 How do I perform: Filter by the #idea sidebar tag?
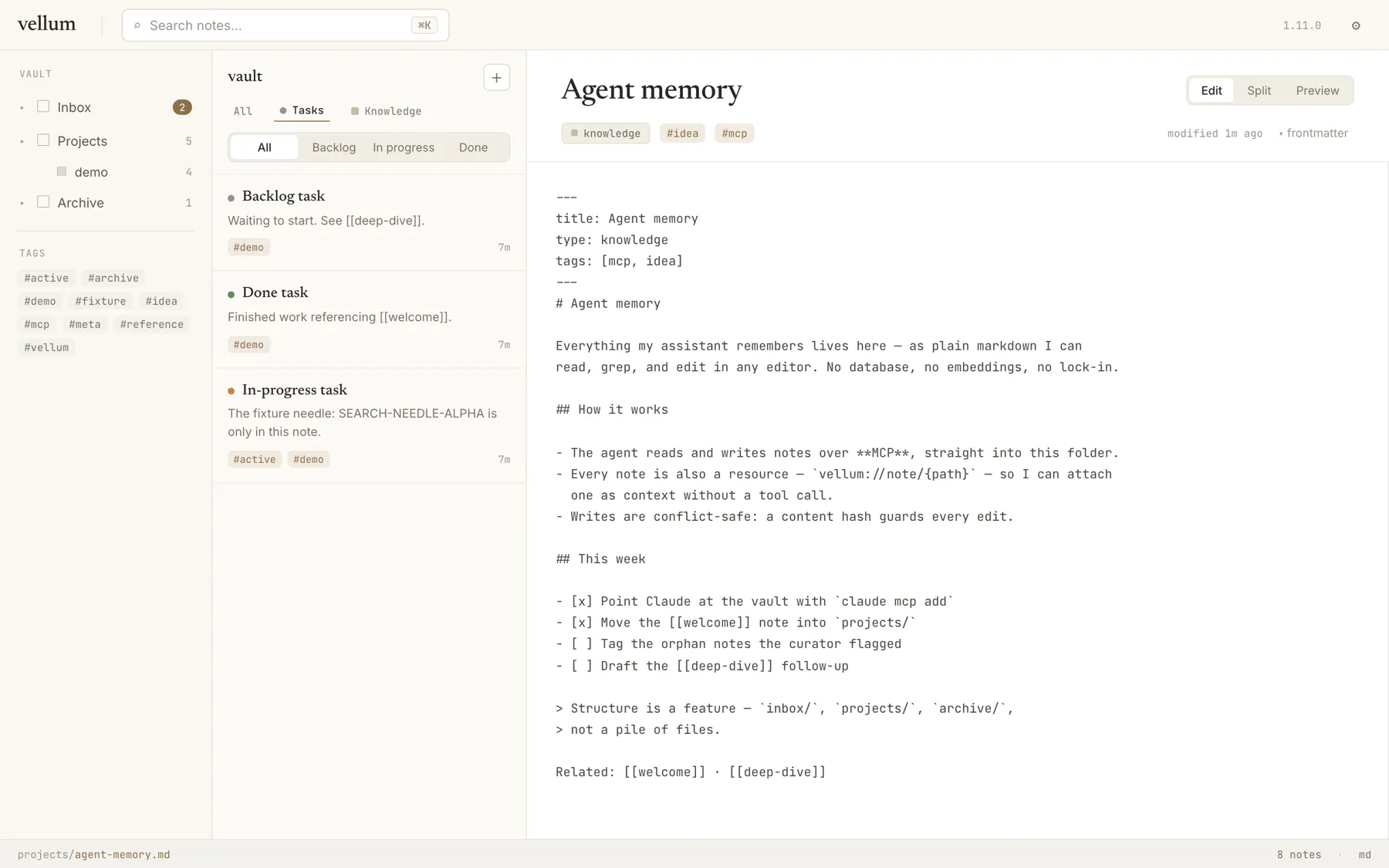click(x=161, y=301)
